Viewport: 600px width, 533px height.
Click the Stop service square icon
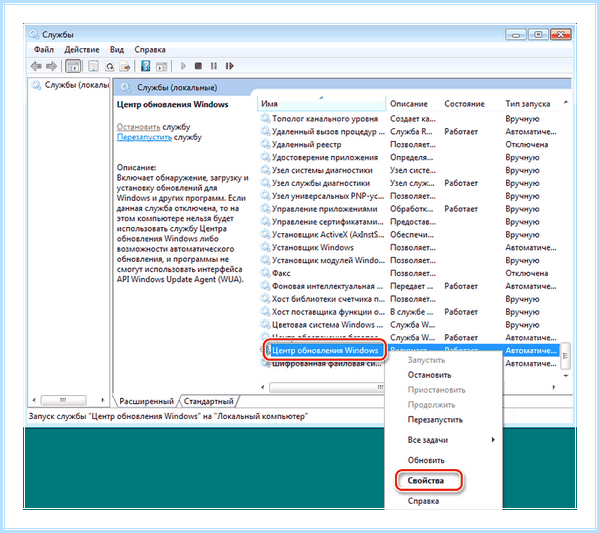[198, 66]
